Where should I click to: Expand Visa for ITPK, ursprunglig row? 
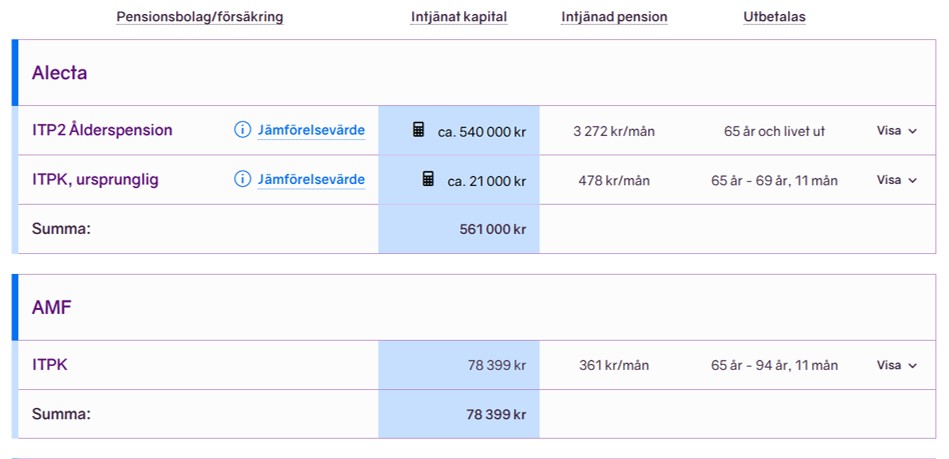point(897,180)
